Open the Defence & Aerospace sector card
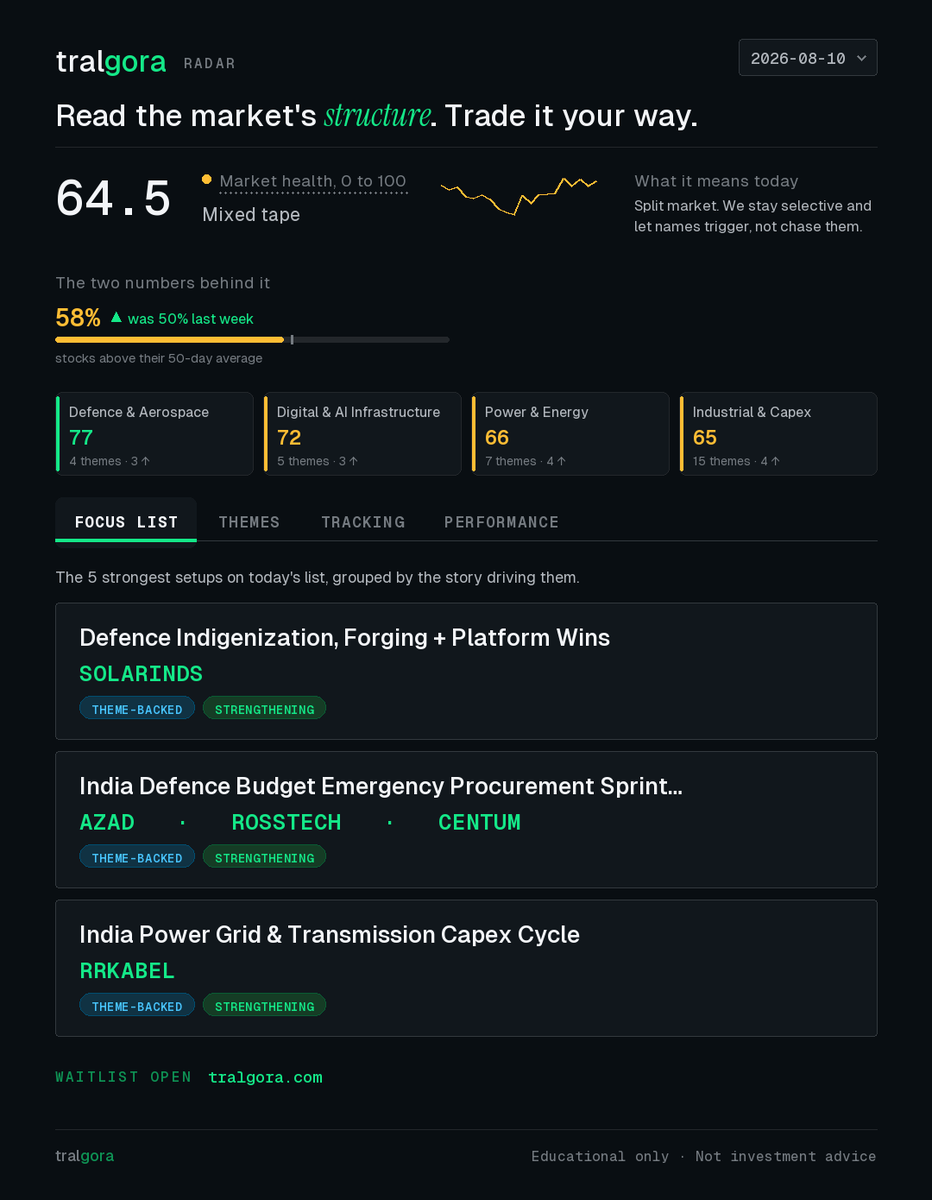The image size is (932, 1200). tap(155, 434)
